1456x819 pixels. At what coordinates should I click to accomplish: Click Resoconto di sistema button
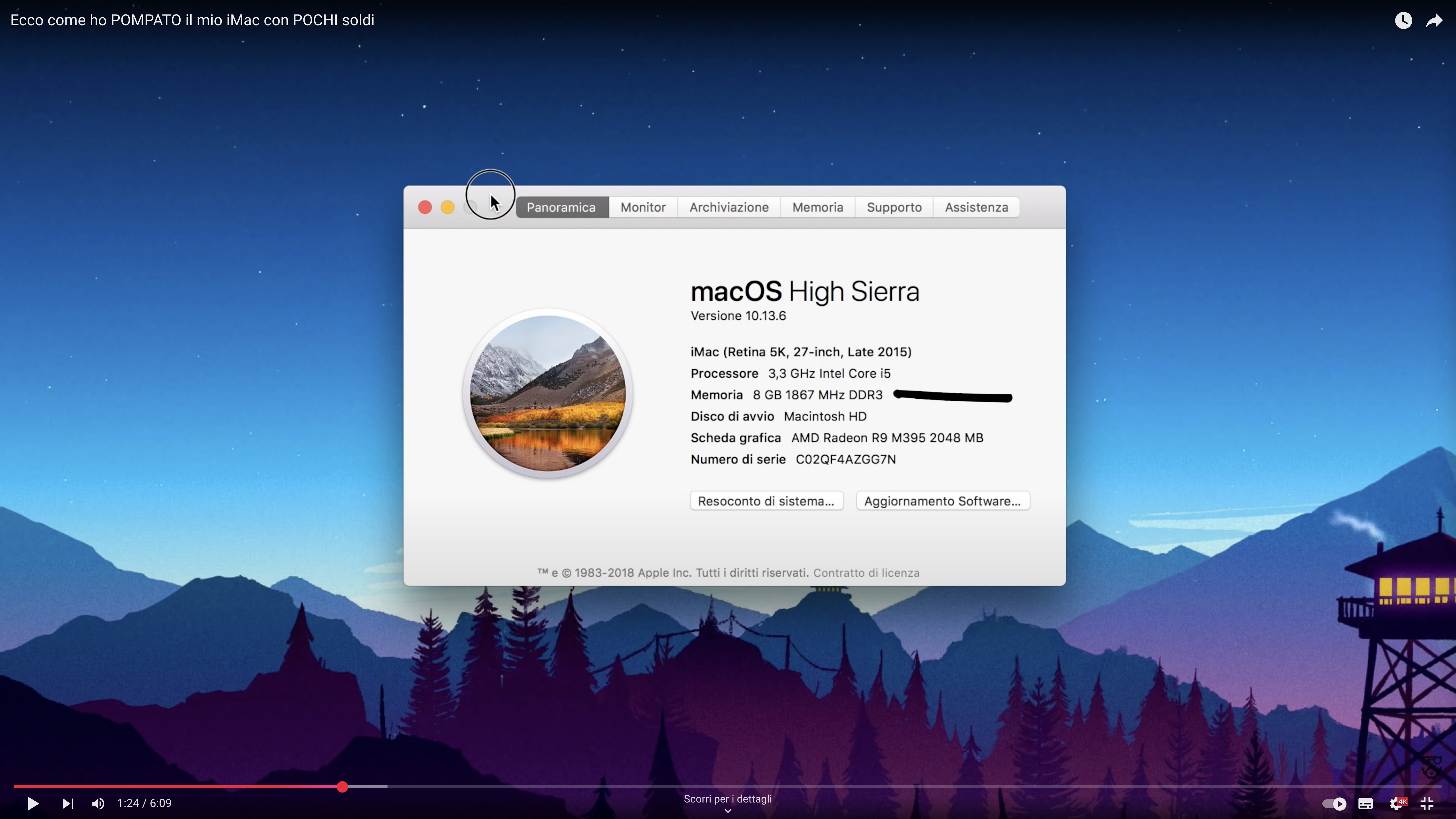click(766, 501)
